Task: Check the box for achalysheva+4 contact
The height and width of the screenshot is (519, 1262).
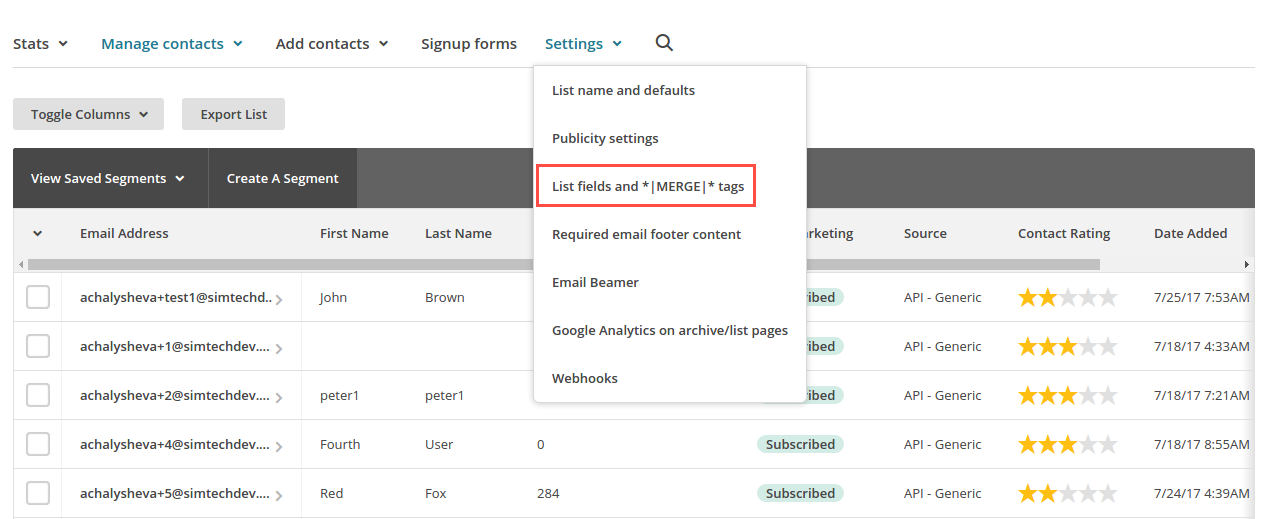Action: click(x=38, y=444)
